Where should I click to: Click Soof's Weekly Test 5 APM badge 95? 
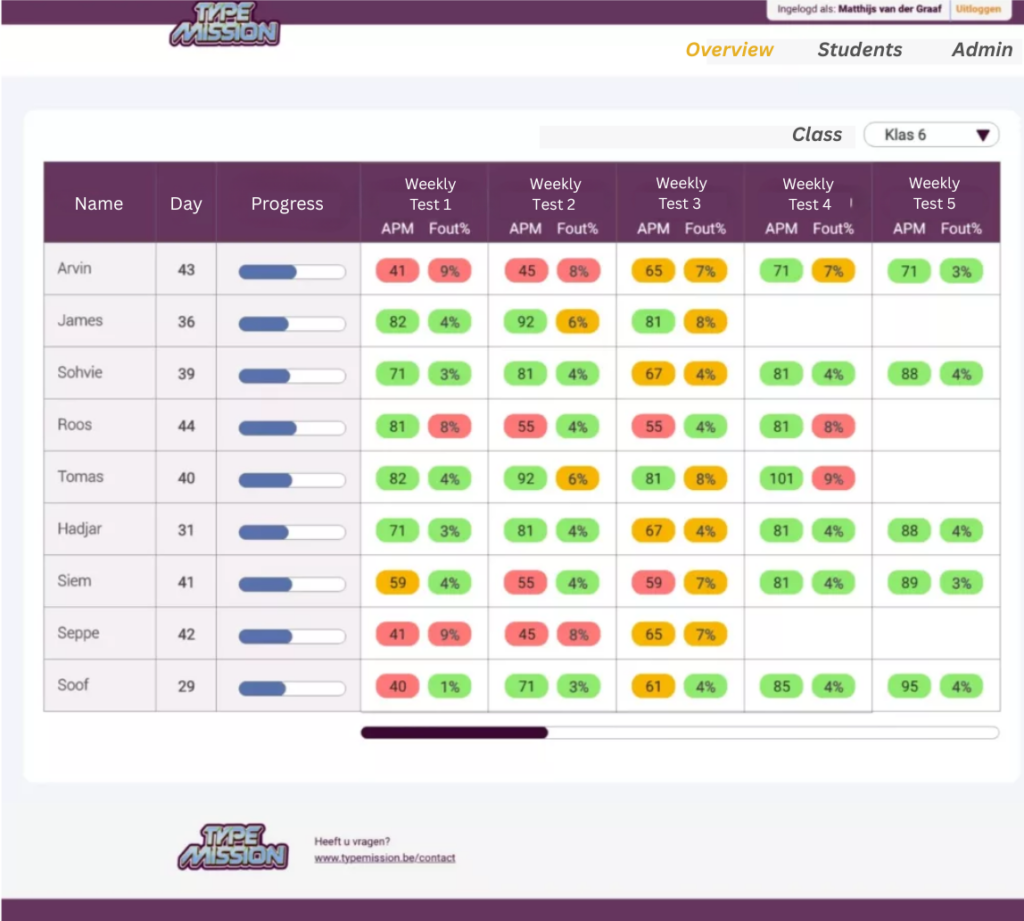tap(909, 687)
